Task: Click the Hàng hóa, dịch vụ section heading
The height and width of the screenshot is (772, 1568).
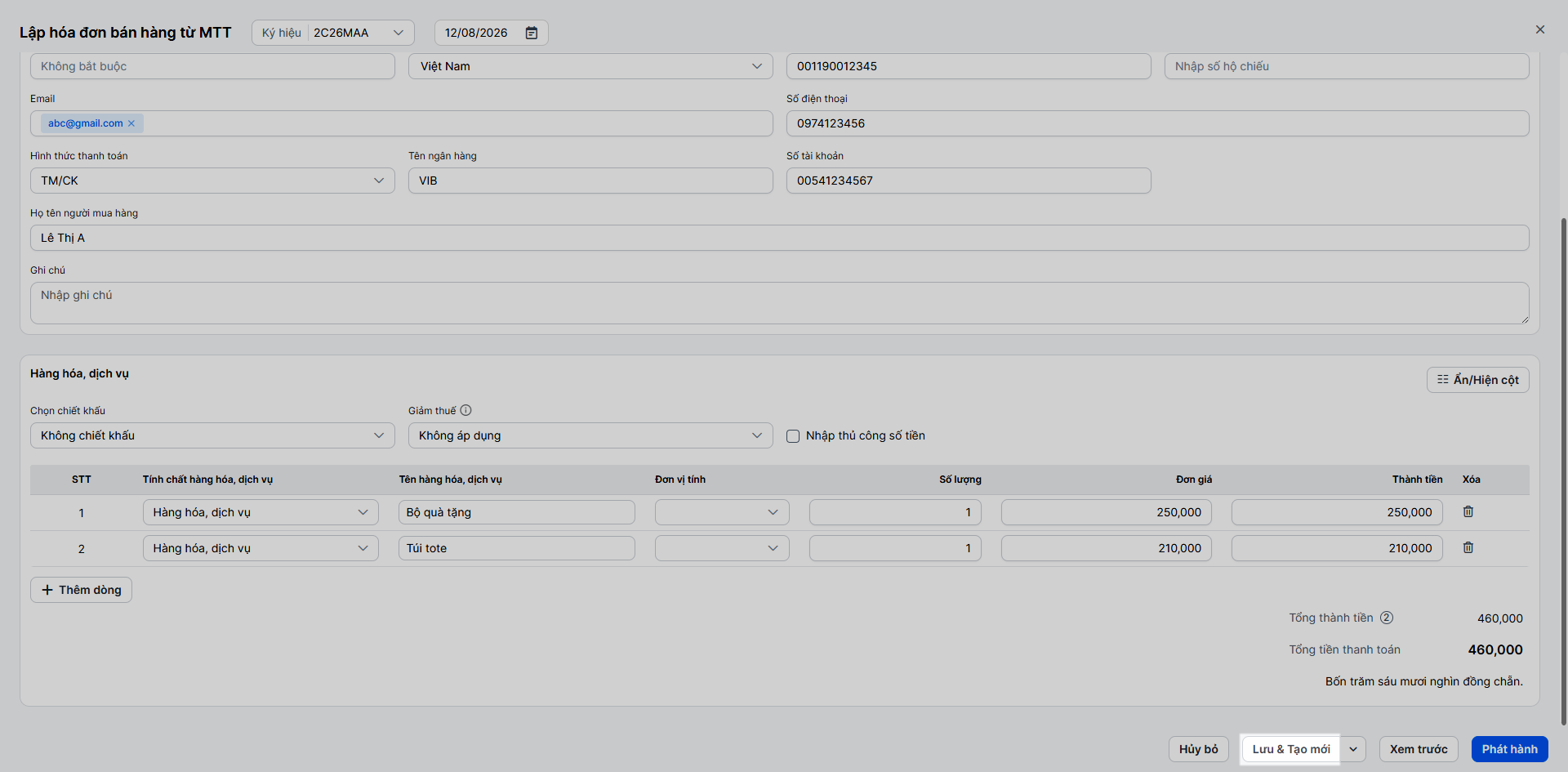Action: pyautogui.click(x=79, y=373)
